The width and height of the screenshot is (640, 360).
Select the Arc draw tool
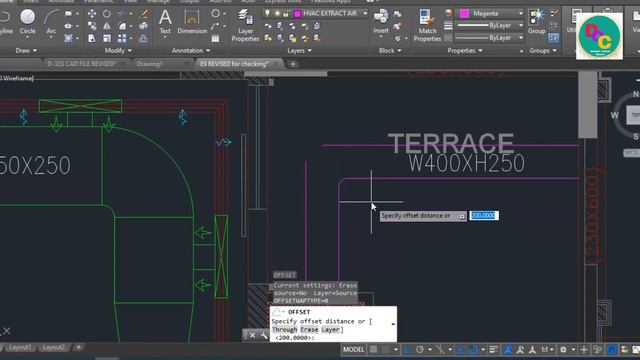[x=51, y=21]
